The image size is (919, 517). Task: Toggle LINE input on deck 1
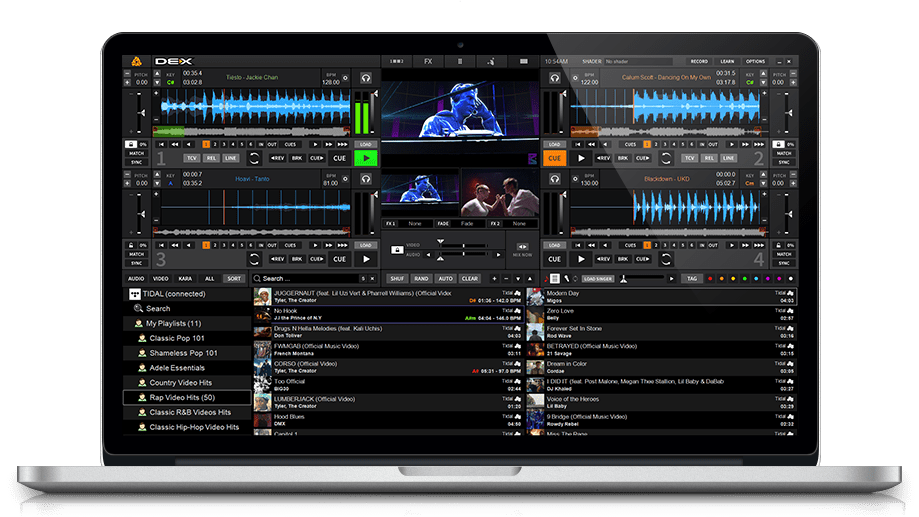[x=230, y=158]
